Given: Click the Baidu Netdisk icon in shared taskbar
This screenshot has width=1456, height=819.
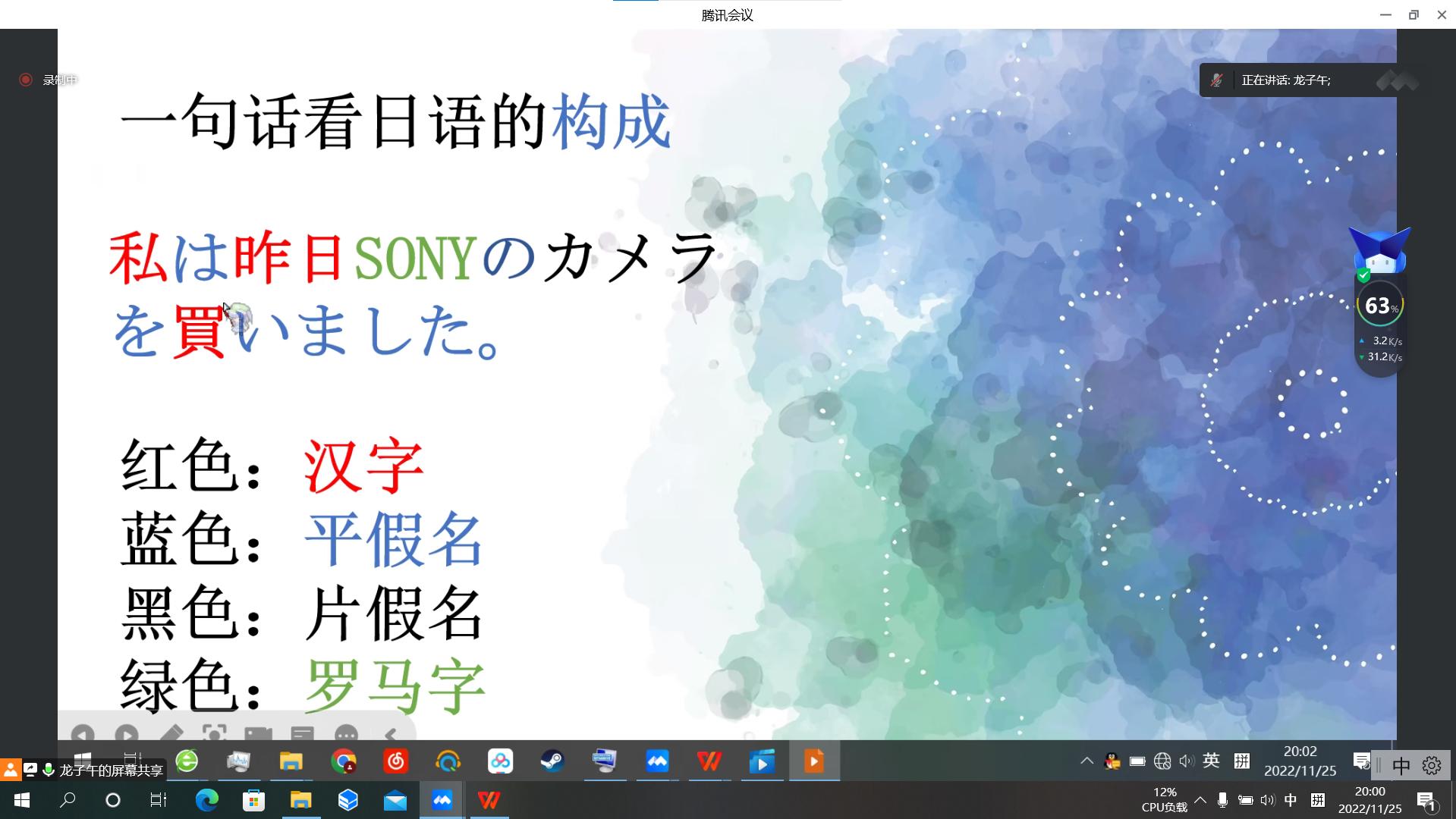Looking at the screenshot, I should (500, 761).
